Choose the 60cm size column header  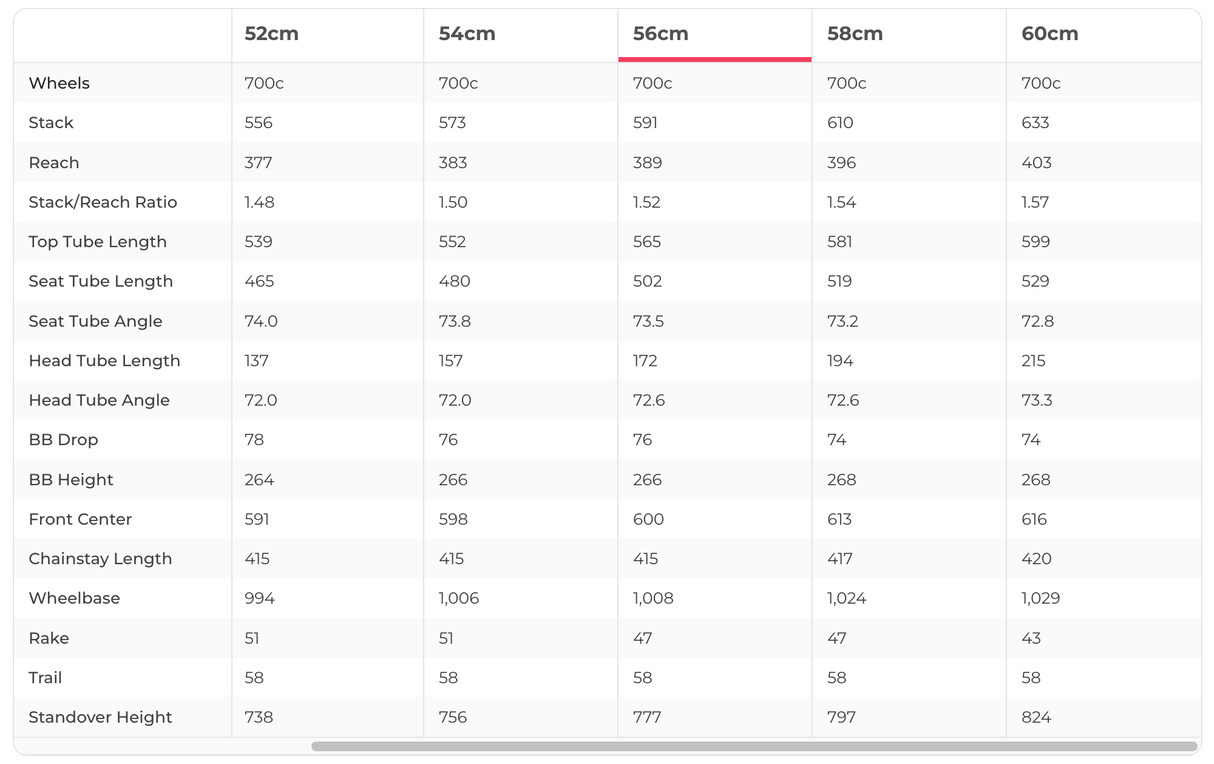coord(1050,34)
